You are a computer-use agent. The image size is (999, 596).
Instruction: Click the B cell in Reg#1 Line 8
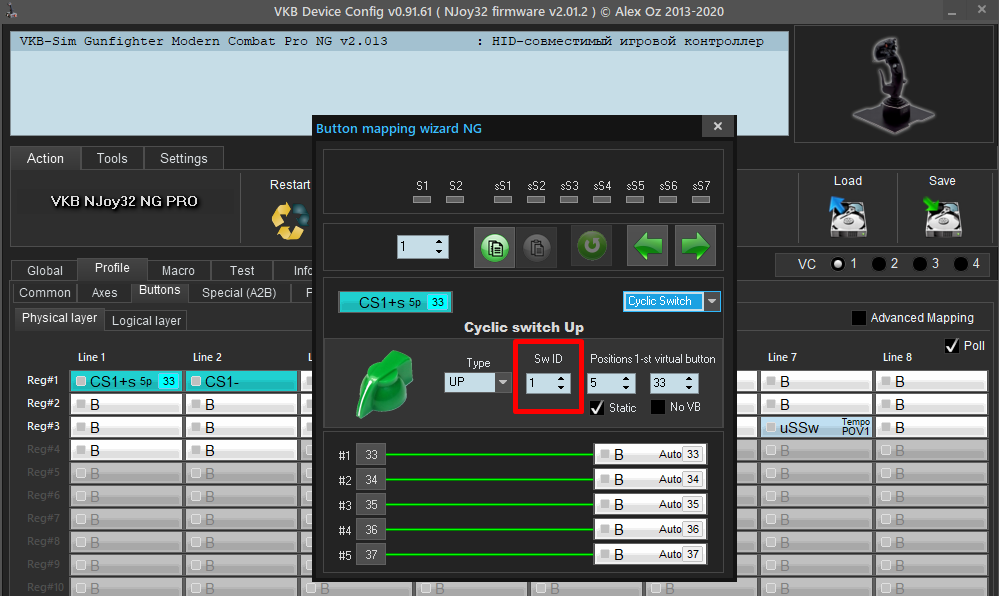click(x=931, y=381)
